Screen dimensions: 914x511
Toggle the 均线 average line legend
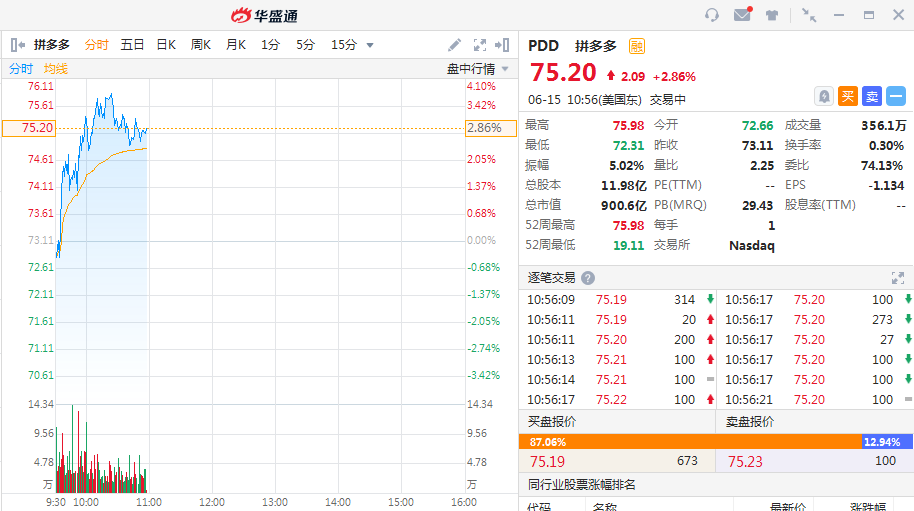point(56,69)
